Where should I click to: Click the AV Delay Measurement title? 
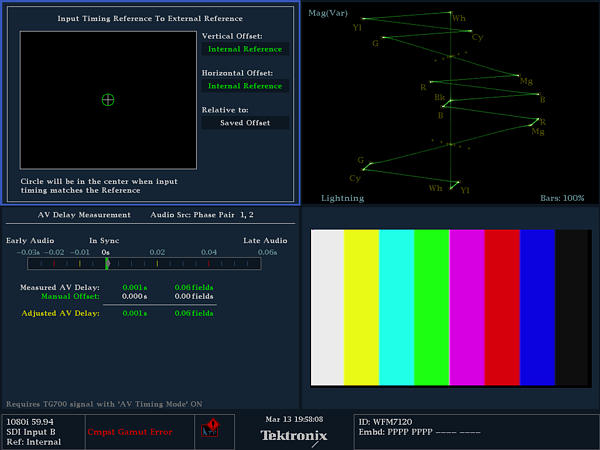(x=84, y=215)
